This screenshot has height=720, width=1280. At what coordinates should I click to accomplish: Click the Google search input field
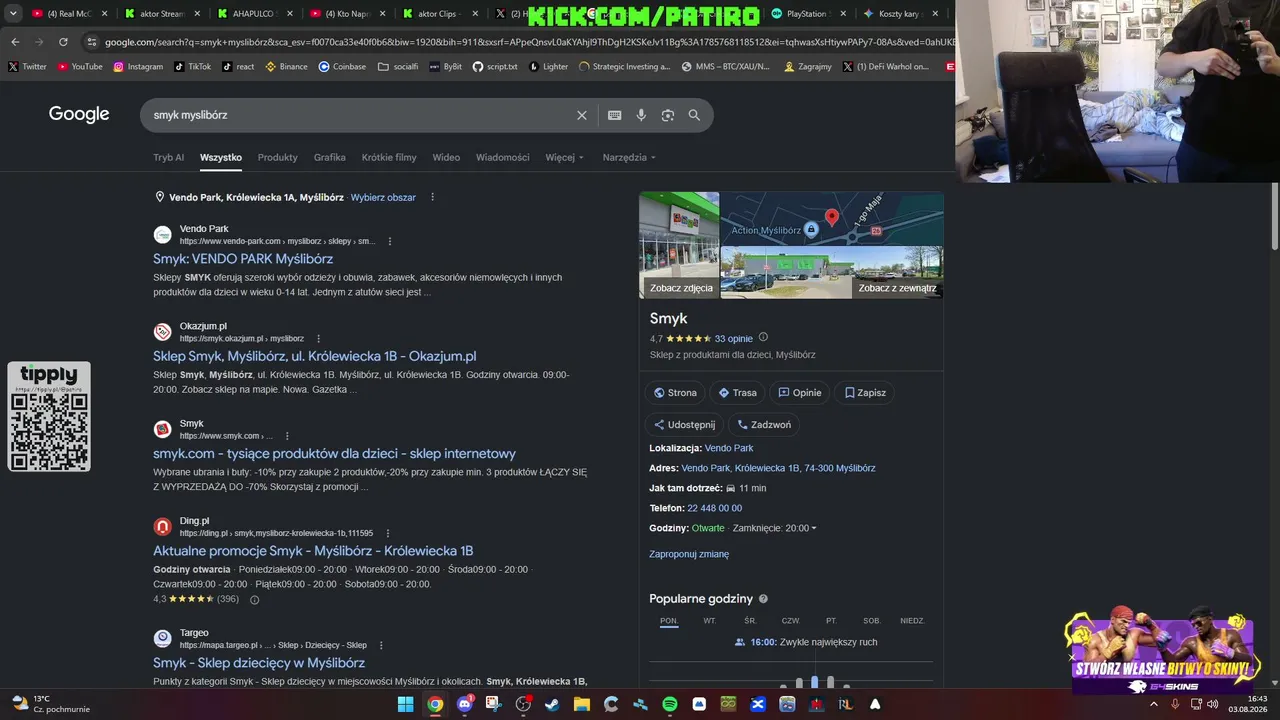[360, 115]
